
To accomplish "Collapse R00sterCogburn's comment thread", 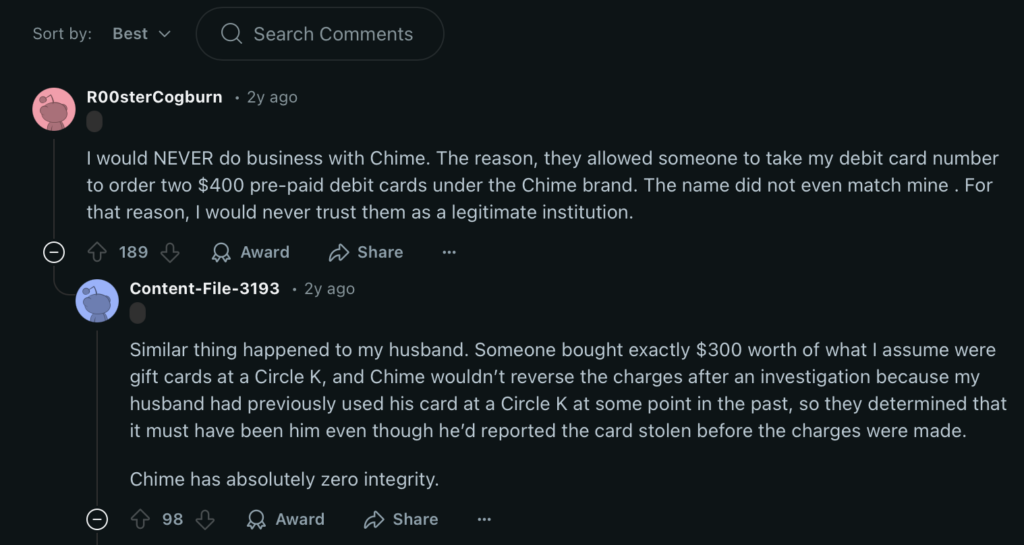I will pyautogui.click(x=54, y=252).
